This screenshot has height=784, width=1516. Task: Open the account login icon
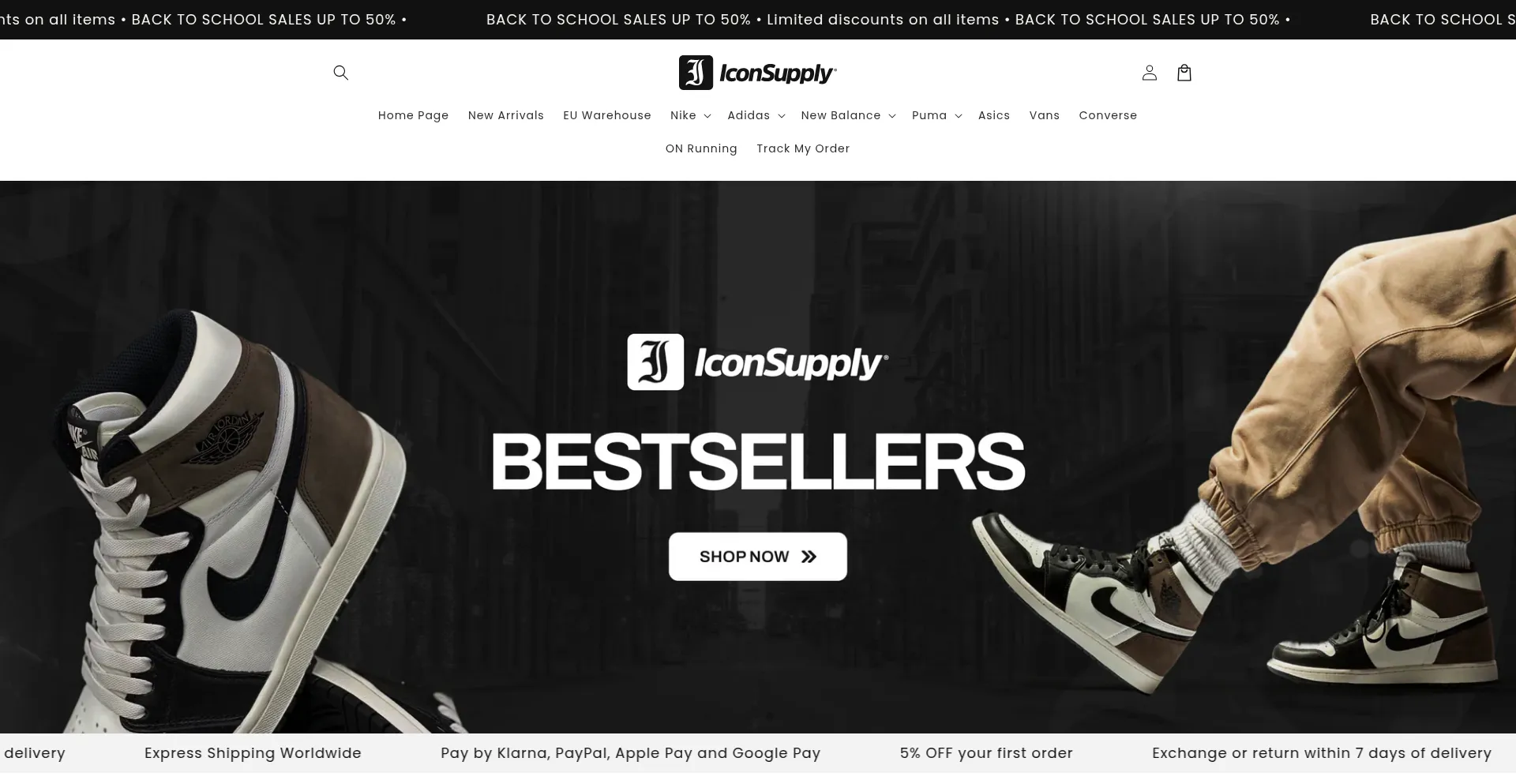(1149, 73)
